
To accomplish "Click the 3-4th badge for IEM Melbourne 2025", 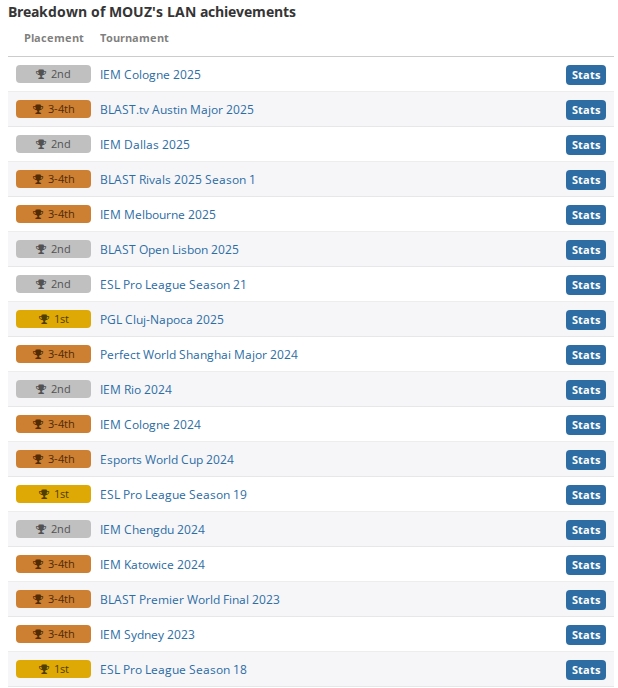I will pyautogui.click(x=54, y=214).
